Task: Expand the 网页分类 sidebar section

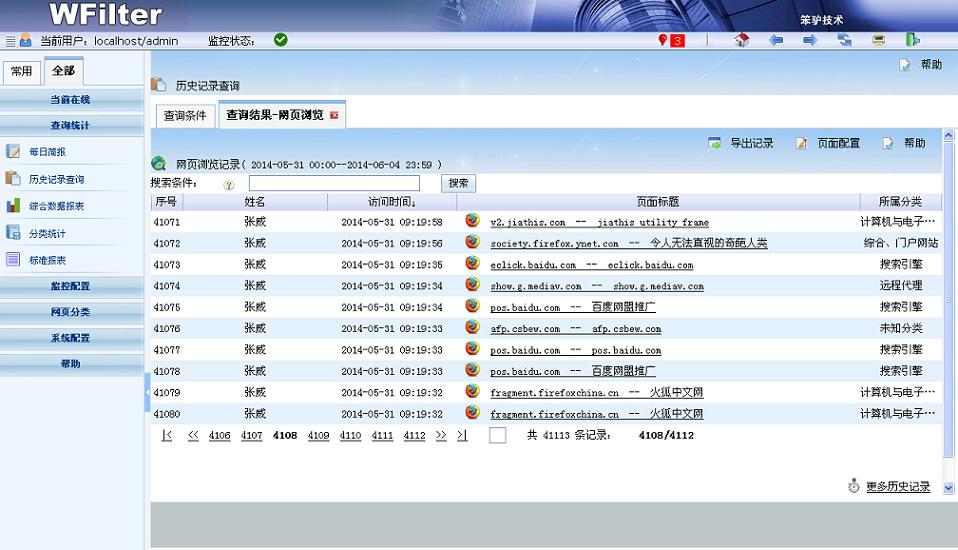Action: (x=70, y=312)
